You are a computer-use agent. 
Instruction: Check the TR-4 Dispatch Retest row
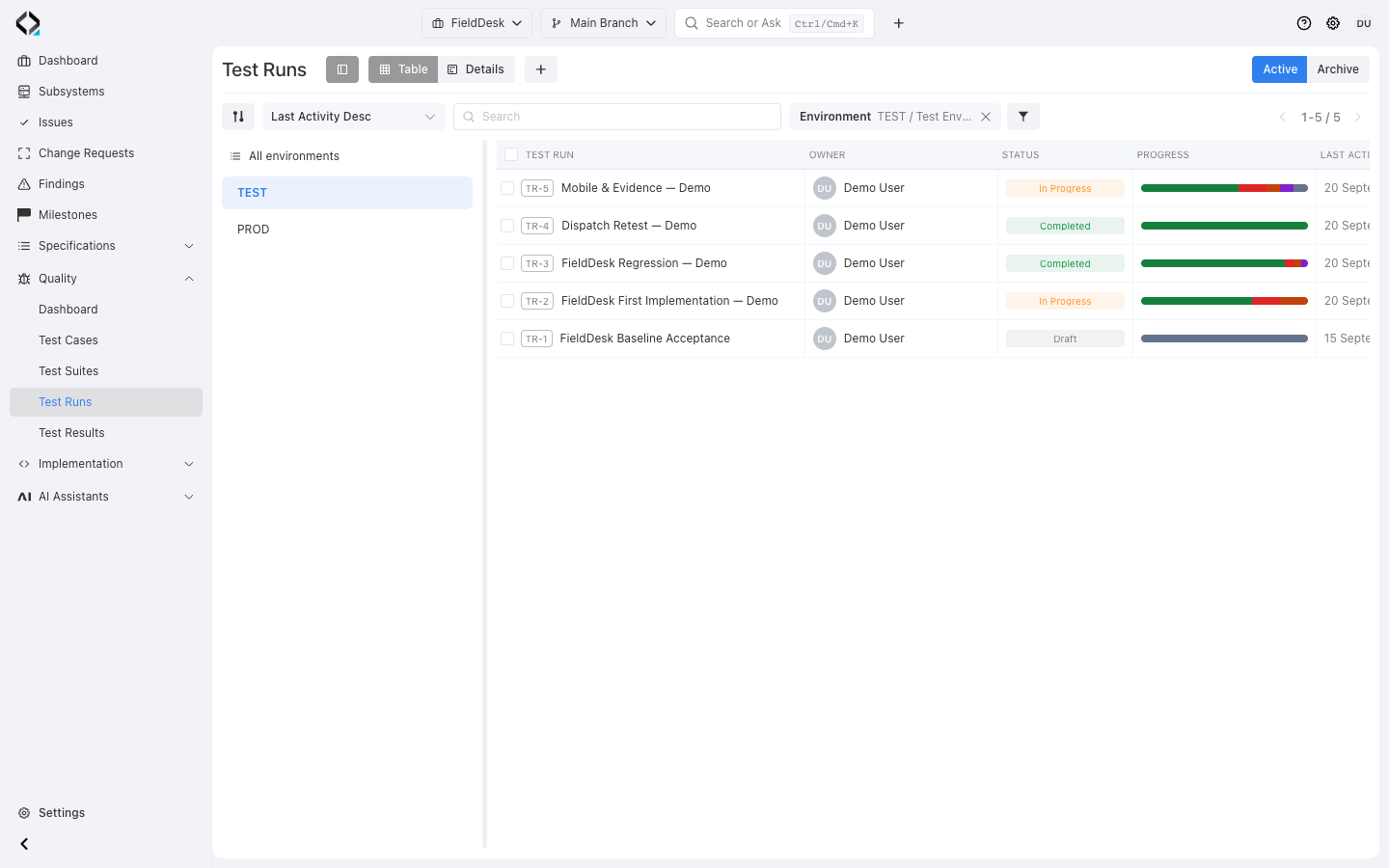pos(507,226)
